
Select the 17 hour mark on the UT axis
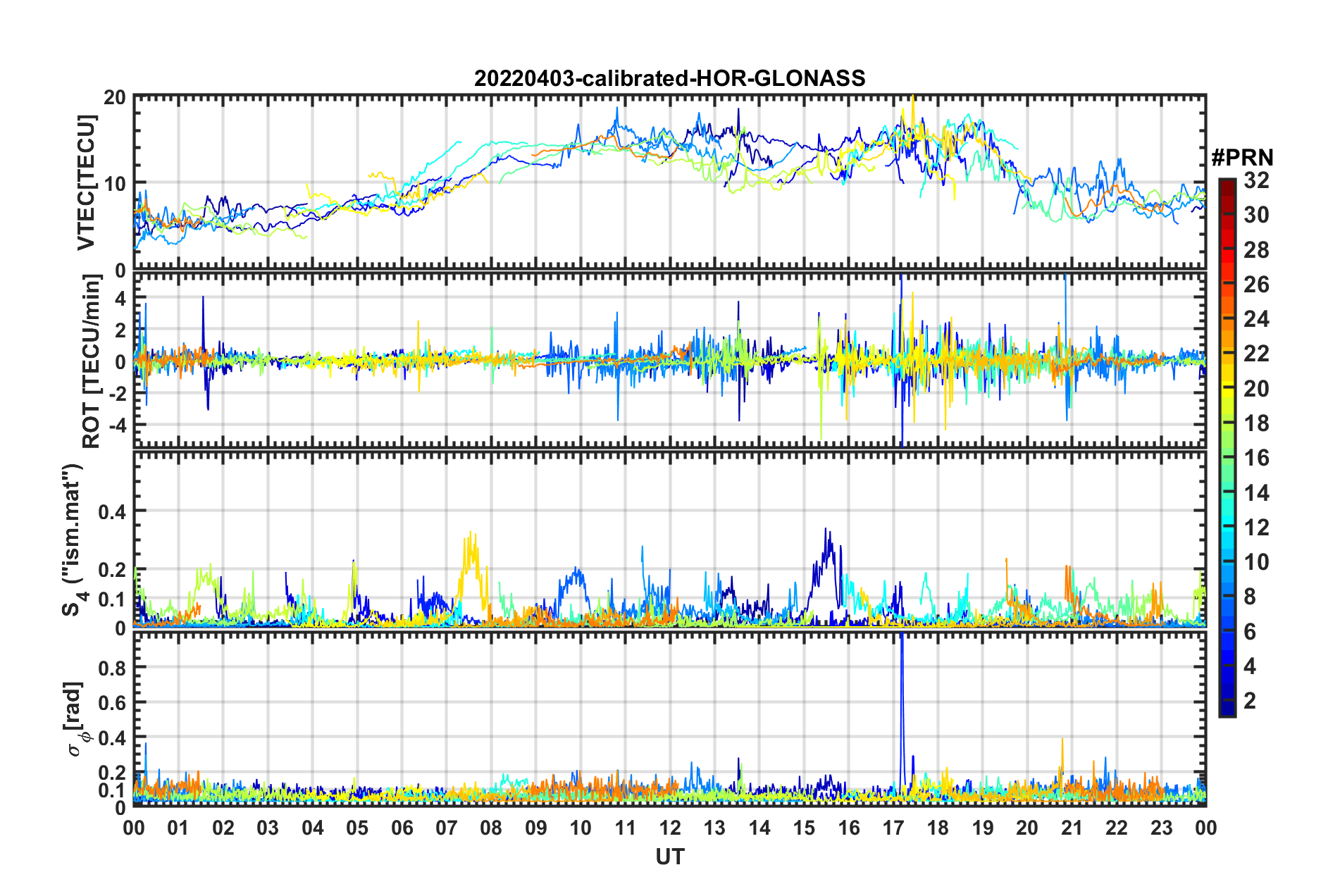893,827
